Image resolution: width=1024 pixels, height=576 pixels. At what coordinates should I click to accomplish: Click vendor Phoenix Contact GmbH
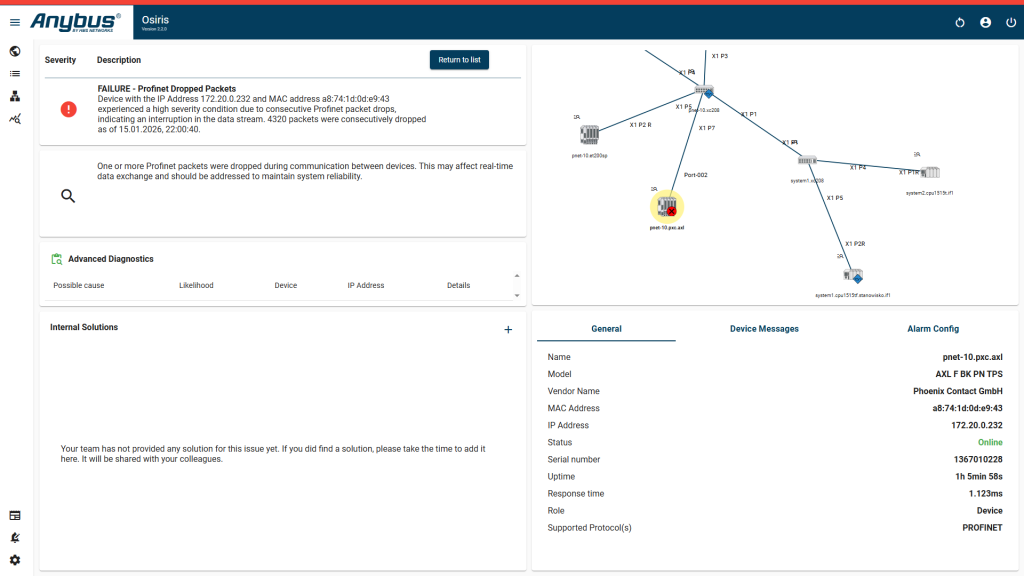click(957, 391)
